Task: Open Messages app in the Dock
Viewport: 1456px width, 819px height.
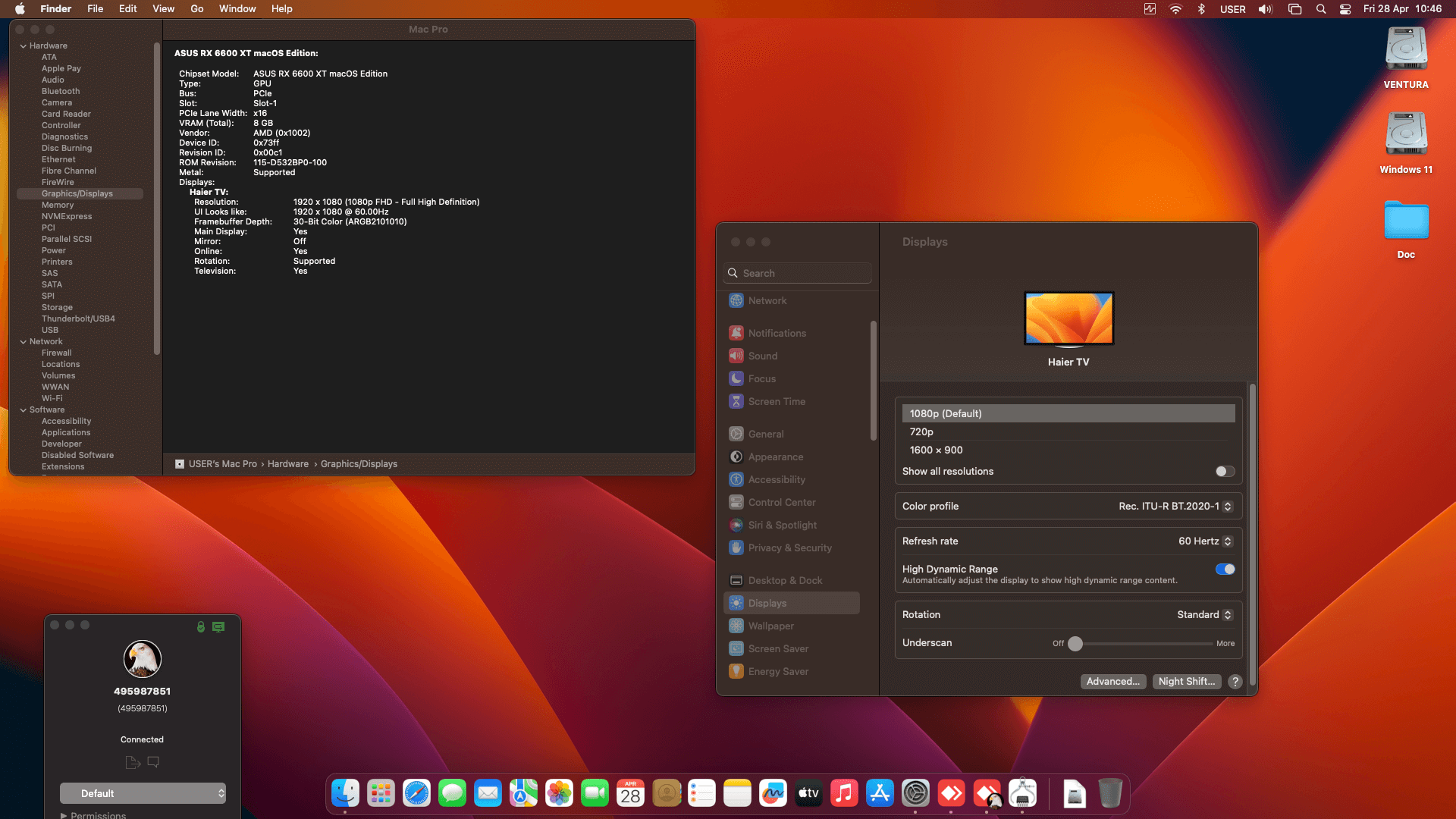Action: (452, 793)
